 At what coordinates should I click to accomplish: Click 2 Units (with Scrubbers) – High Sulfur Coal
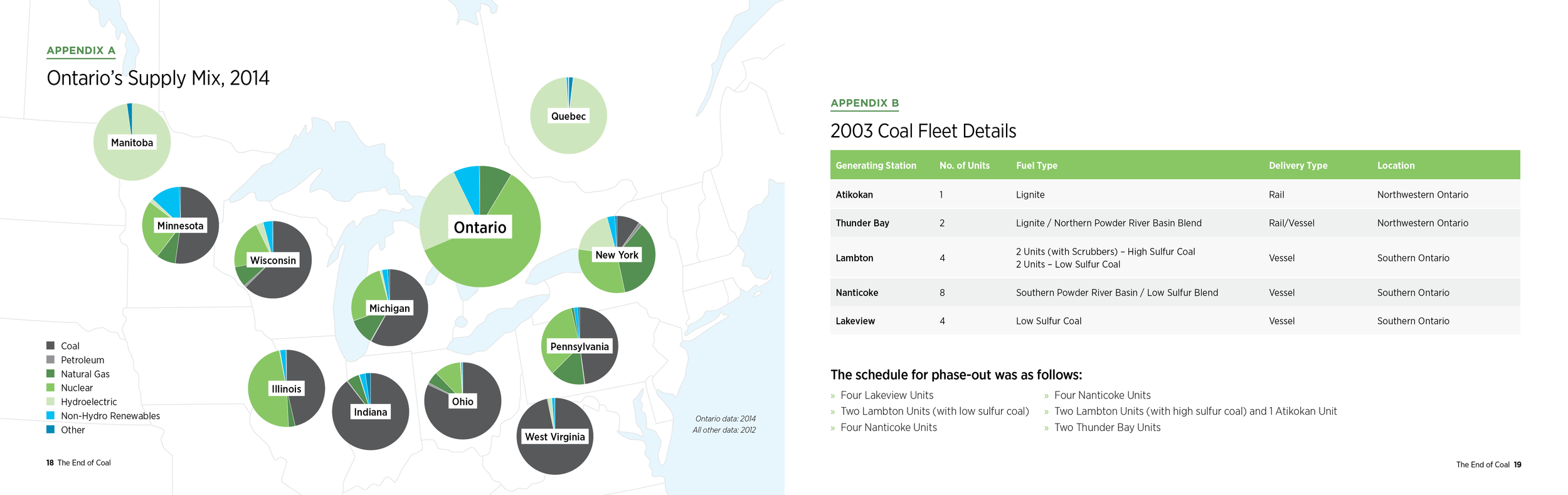1105,252
